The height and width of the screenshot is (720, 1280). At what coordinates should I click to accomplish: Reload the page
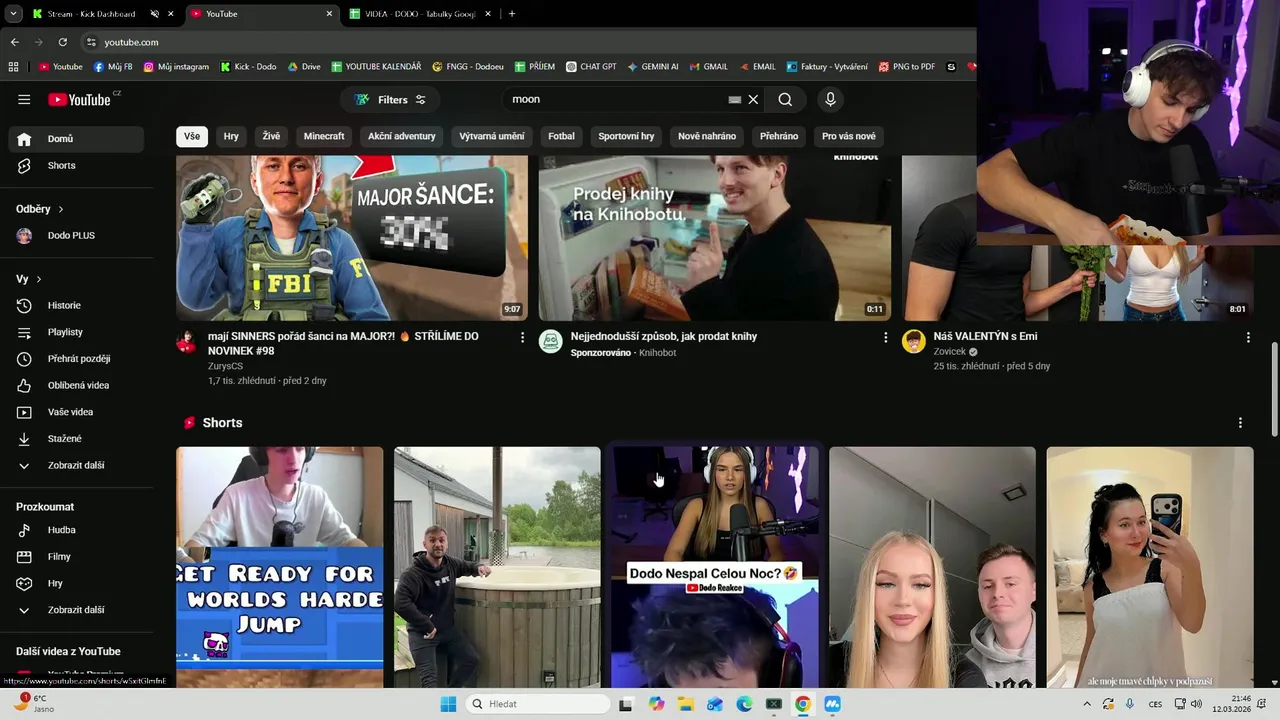pyautogui.click(x=62, y=42)
